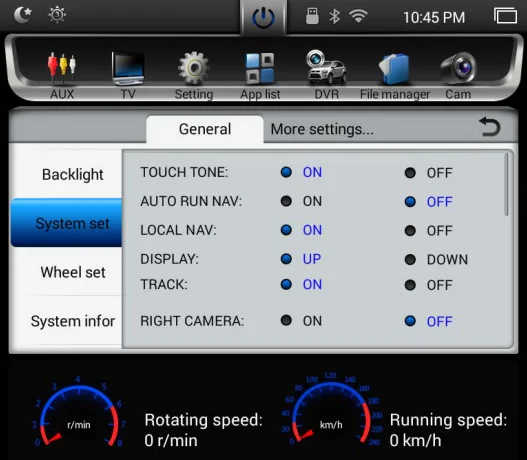The height and width of the screenshot is (460, 527).
Task: Click the brightness sun icon
Action: [x=57, y=15]
